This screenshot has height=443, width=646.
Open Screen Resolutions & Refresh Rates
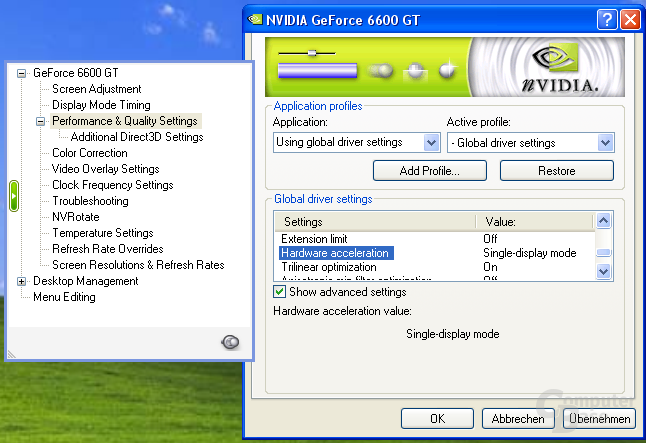pyautogui.click(x=138, y=265)
